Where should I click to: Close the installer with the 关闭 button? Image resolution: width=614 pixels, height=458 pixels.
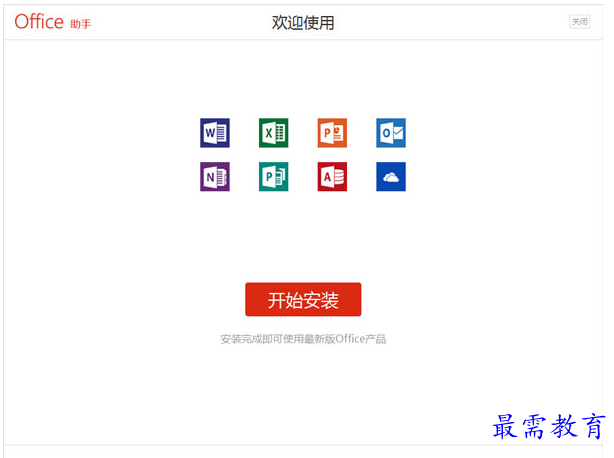pos(580,22)
